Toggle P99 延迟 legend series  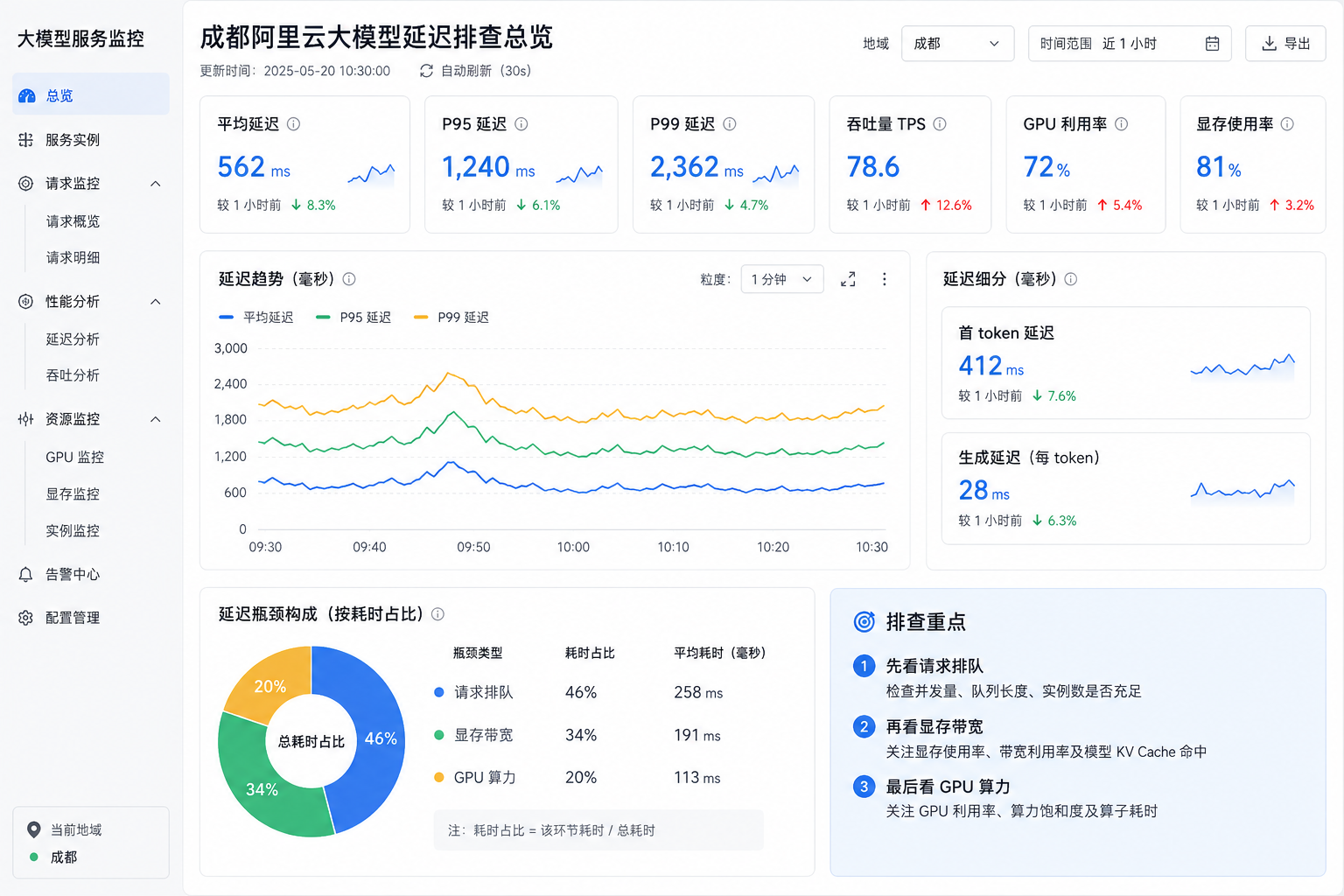(x=451, y=318)
